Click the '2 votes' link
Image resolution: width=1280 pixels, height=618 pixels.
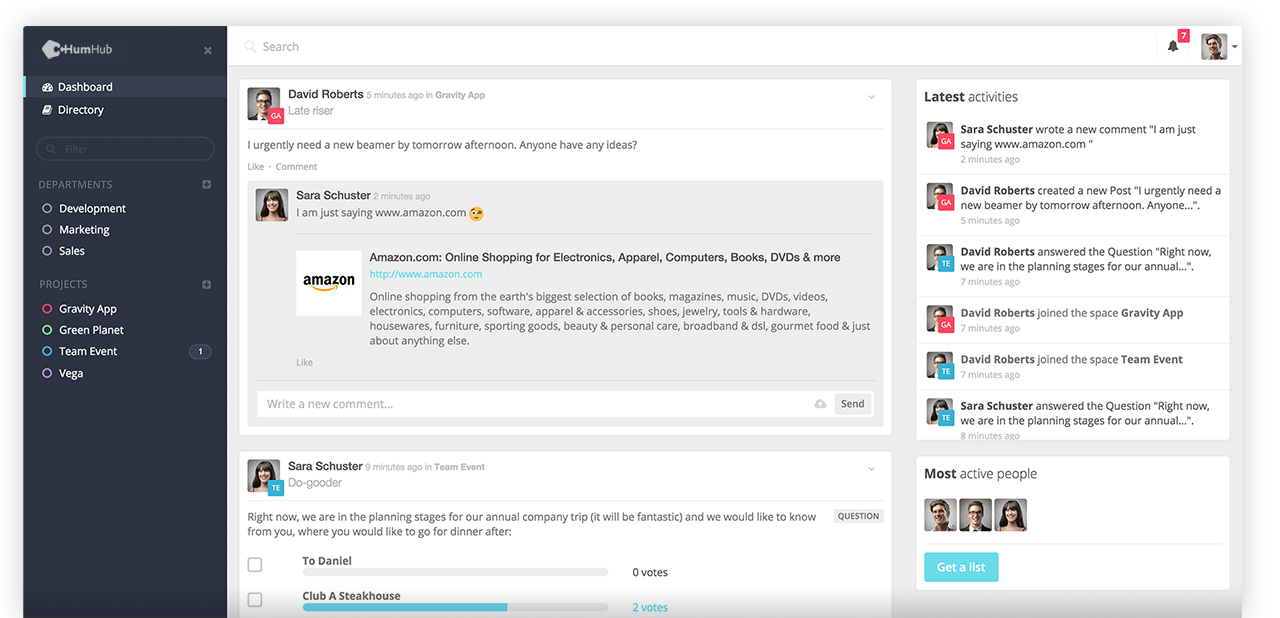650,607
